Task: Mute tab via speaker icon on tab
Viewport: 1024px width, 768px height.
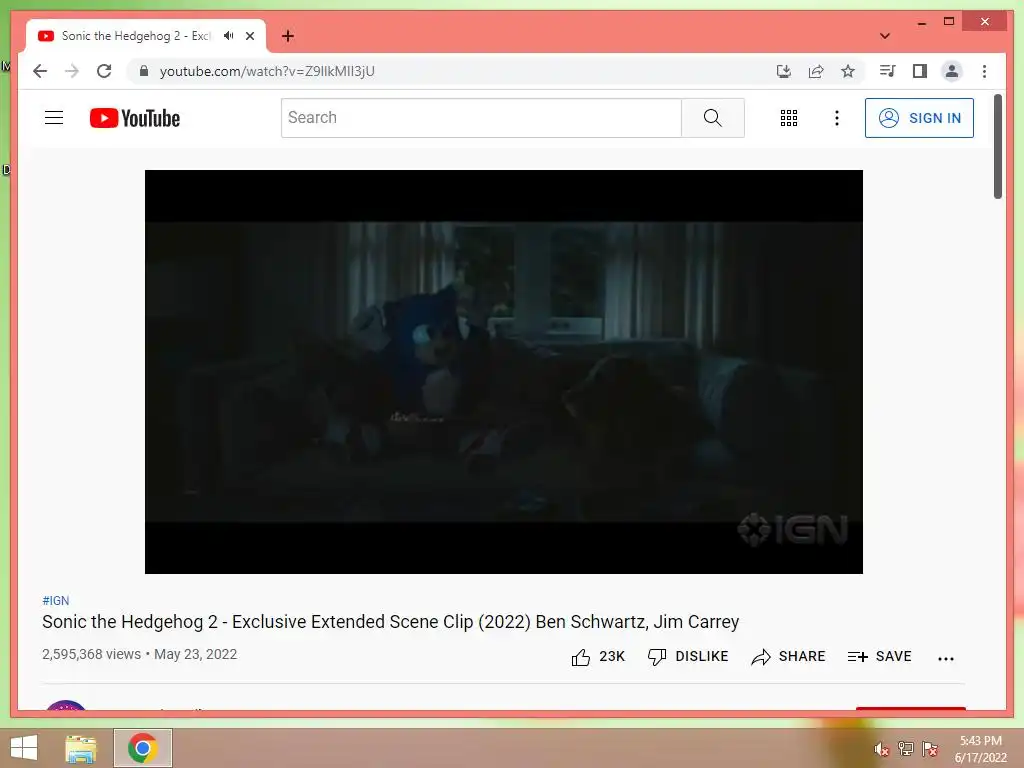Action: (228, 36)
